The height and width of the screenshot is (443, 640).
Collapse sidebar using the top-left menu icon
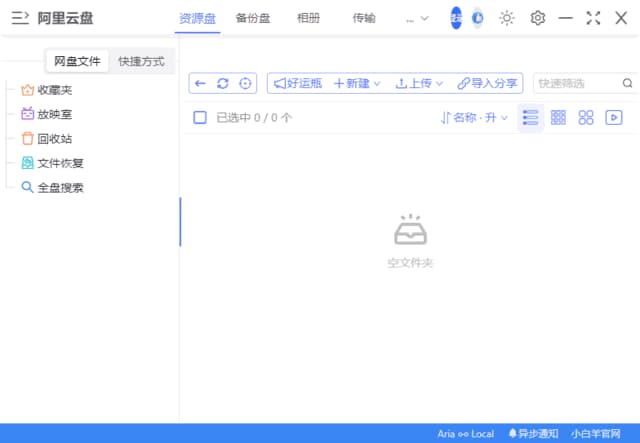[x=19, y=18]
